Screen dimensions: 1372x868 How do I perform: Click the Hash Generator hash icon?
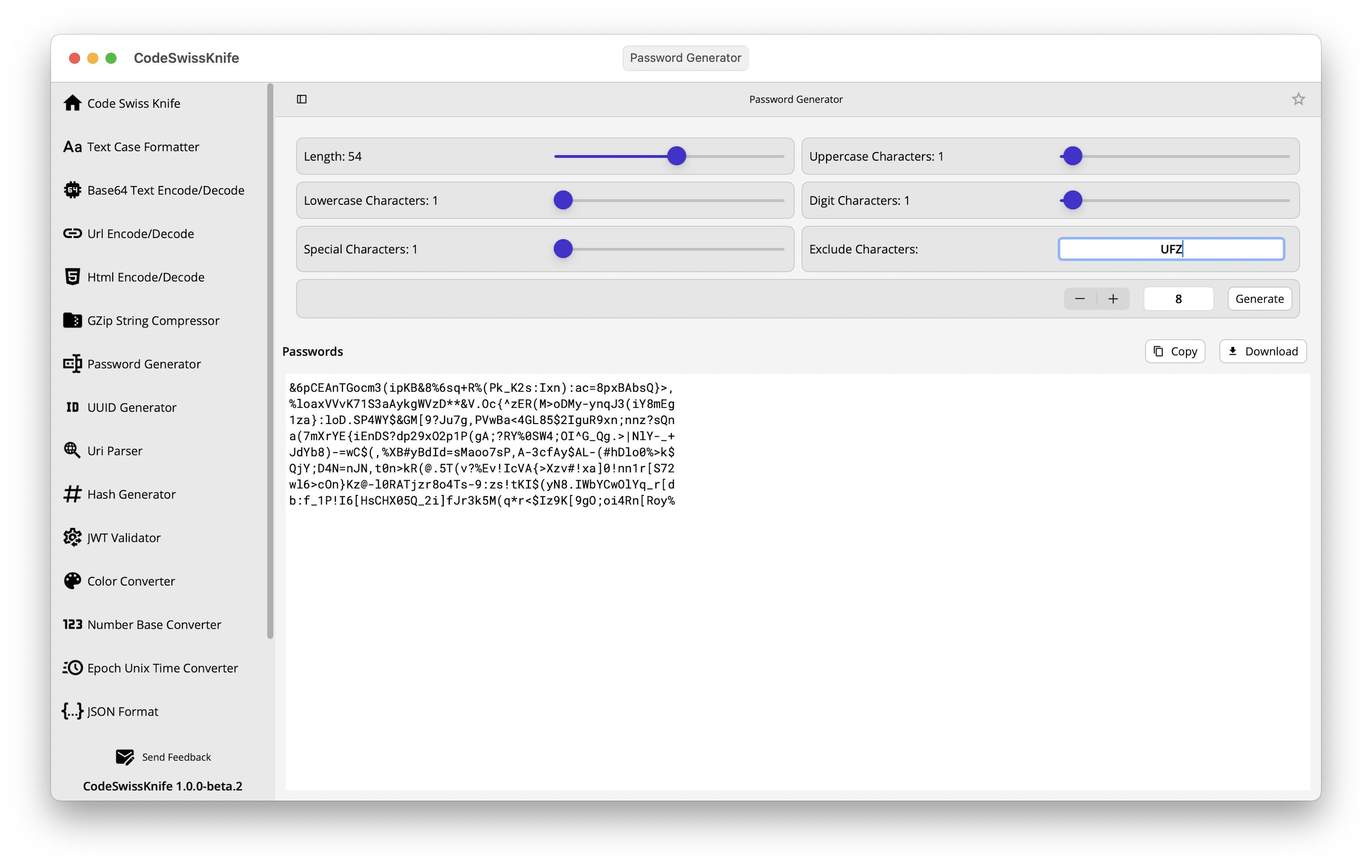point(72,494)
